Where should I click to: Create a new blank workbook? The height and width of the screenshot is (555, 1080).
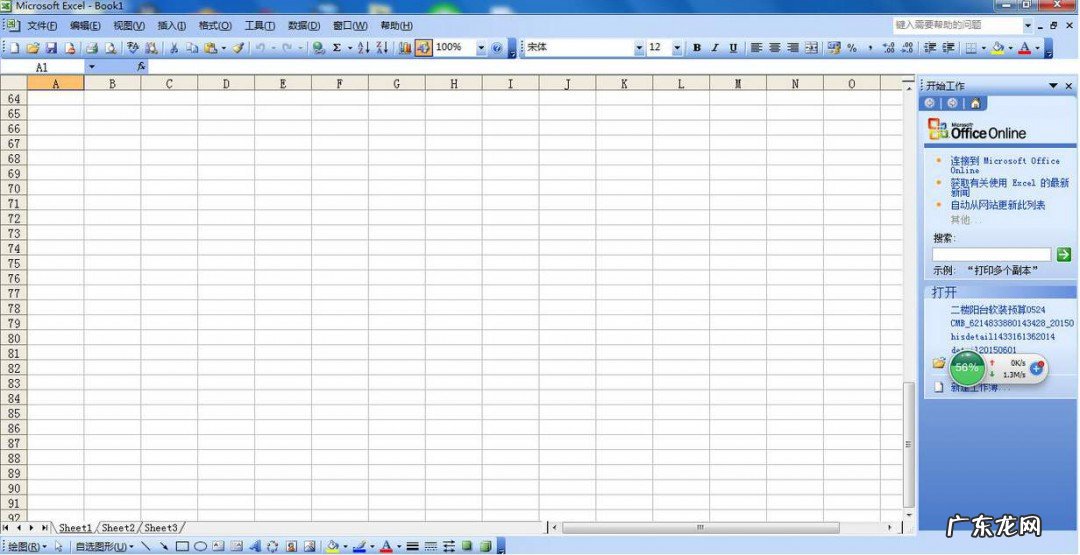coord(16,48)
